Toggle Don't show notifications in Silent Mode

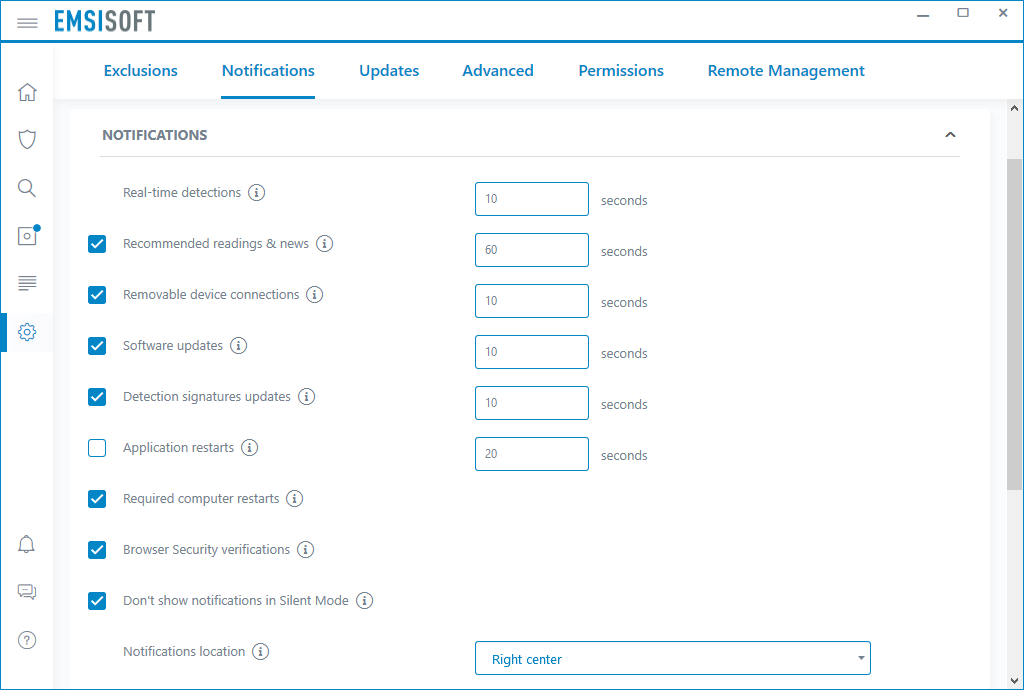(x=97, y=601)
